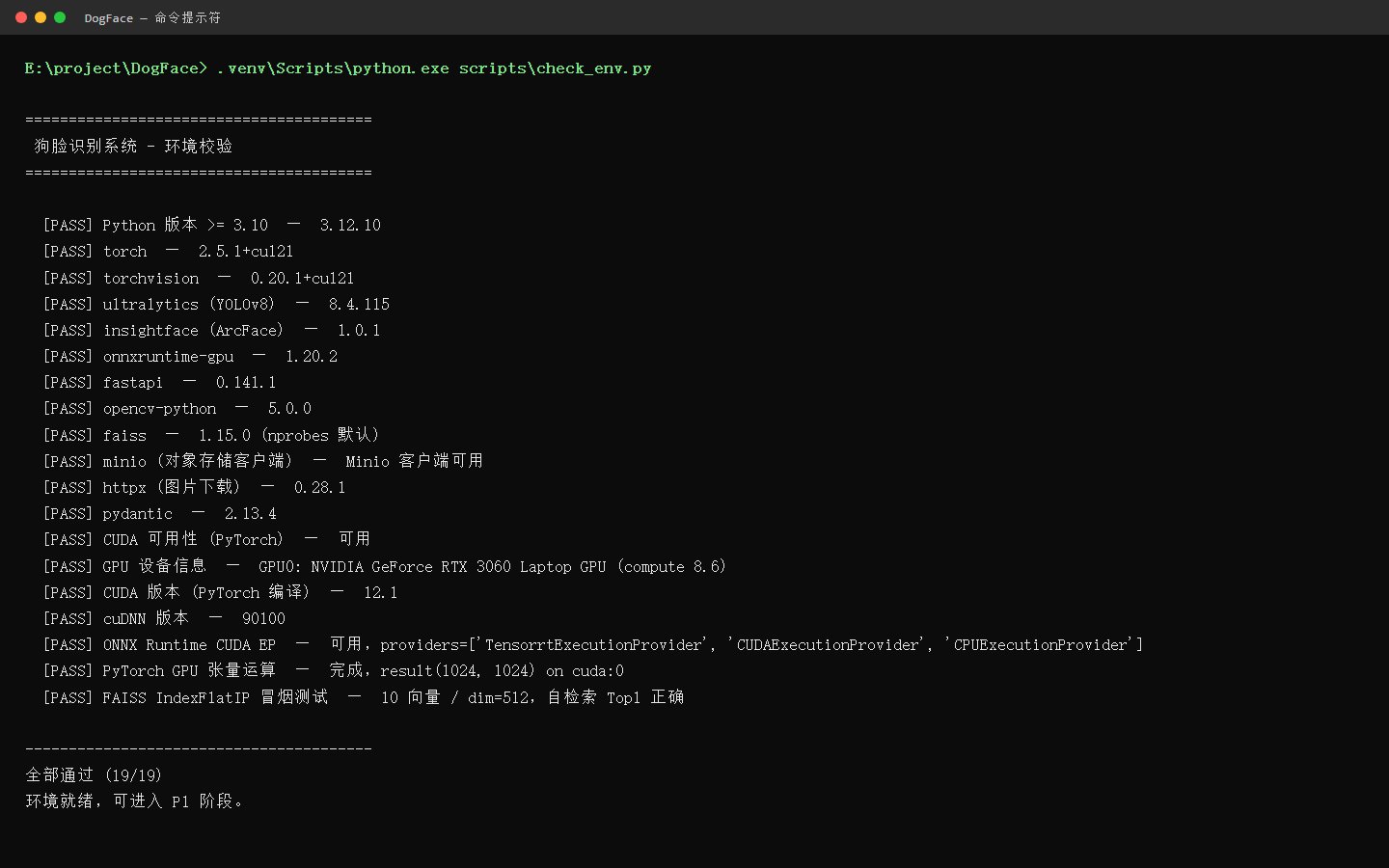This screenshot has width=1389, height=868.
Task: Click the final message '环境就绪，可进入 P1 阶段。'
Action: (x=135, y=800)
